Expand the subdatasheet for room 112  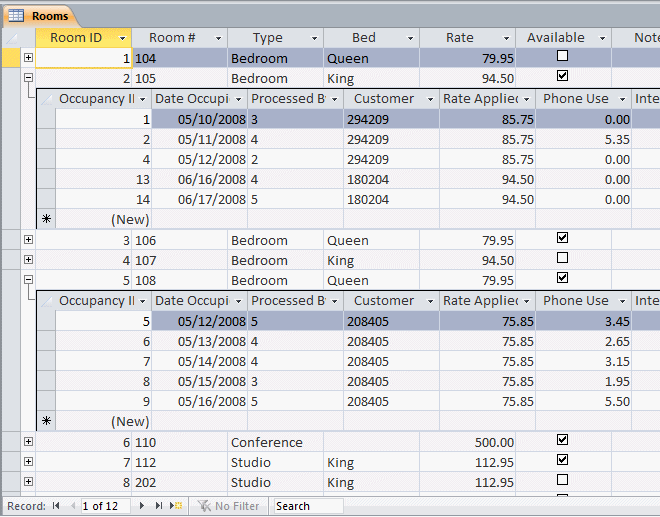[28, 461]
